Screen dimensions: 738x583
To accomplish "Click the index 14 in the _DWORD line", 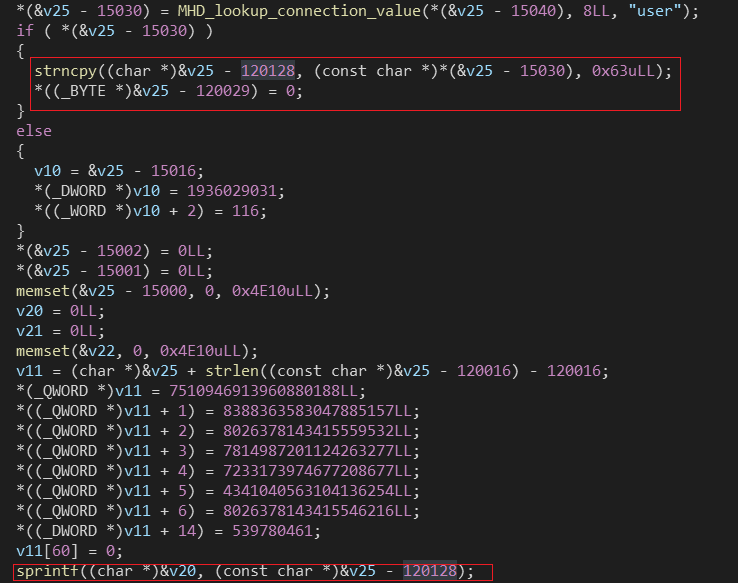I will click(186, 531).
